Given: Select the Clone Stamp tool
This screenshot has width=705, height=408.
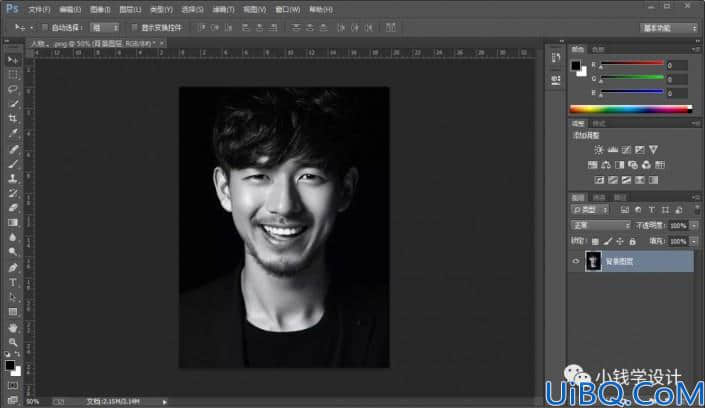Looking at the screenshot, I should pos(13,179).
